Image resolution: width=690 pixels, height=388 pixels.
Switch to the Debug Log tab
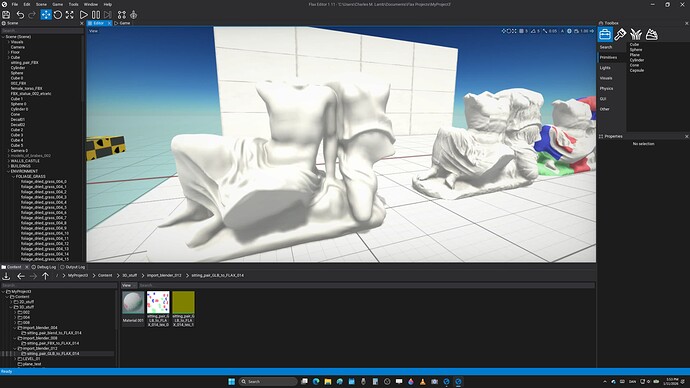pyautogui.click(x=44, y=267)
